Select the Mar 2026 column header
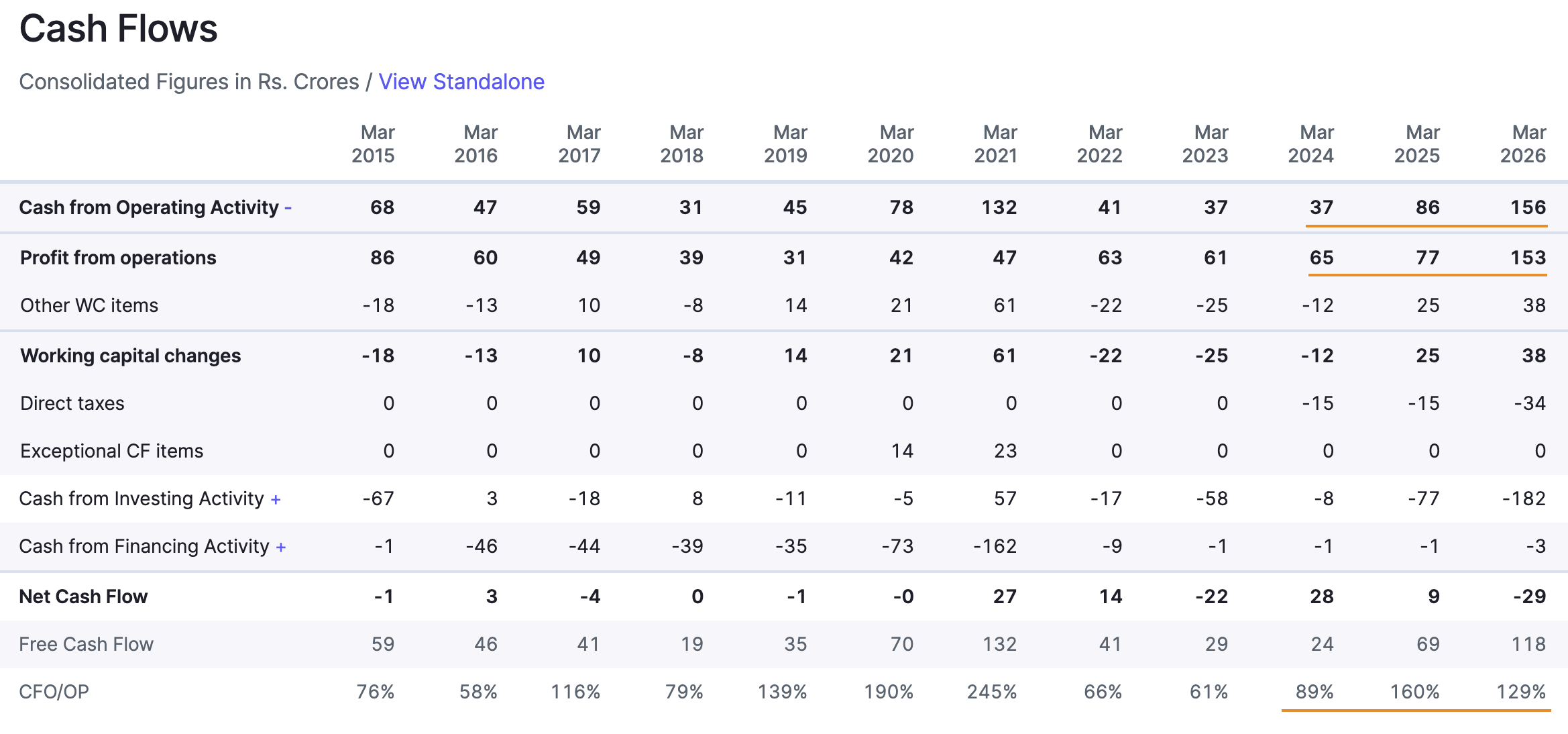1568x734 pixels. [x=1523, y=144]
